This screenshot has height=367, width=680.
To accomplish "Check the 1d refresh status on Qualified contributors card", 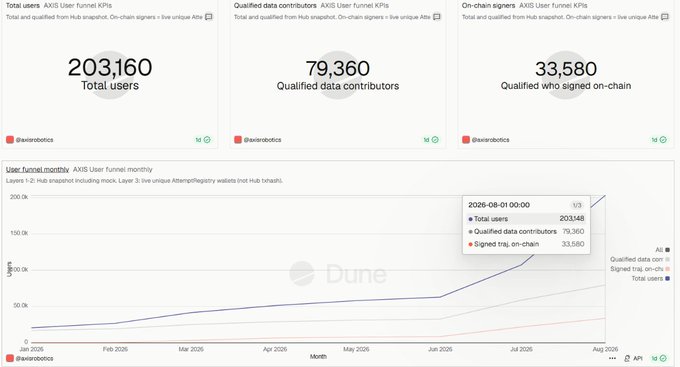I will point(431,140).
